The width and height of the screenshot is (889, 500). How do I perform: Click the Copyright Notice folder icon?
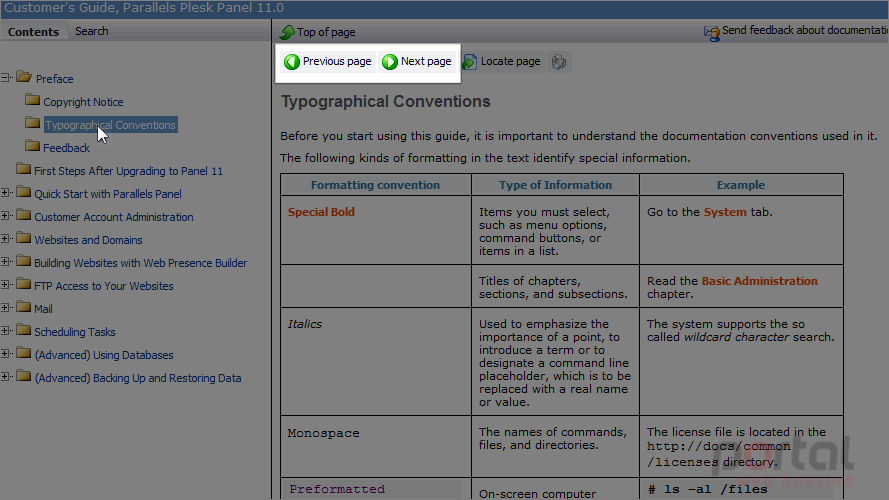coord(32,100)
